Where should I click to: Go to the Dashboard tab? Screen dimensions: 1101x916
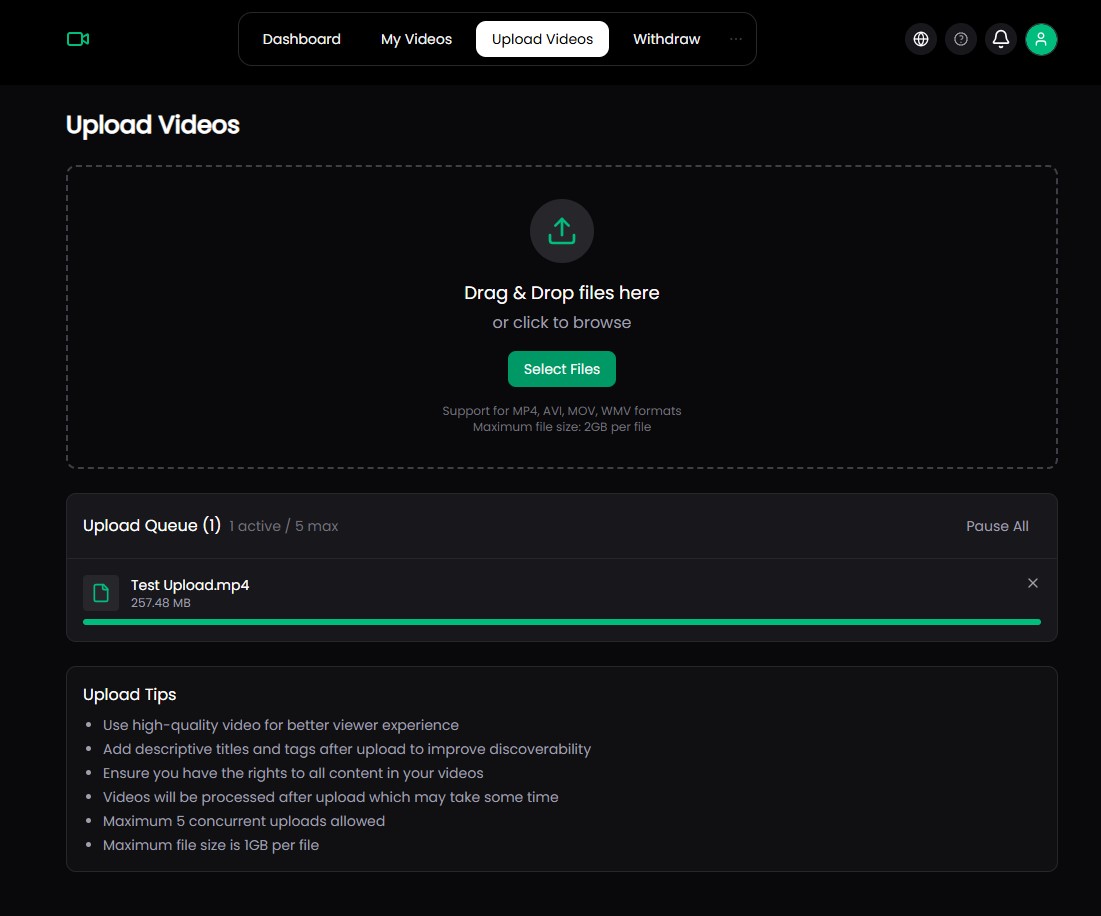(x=301, y=39)
